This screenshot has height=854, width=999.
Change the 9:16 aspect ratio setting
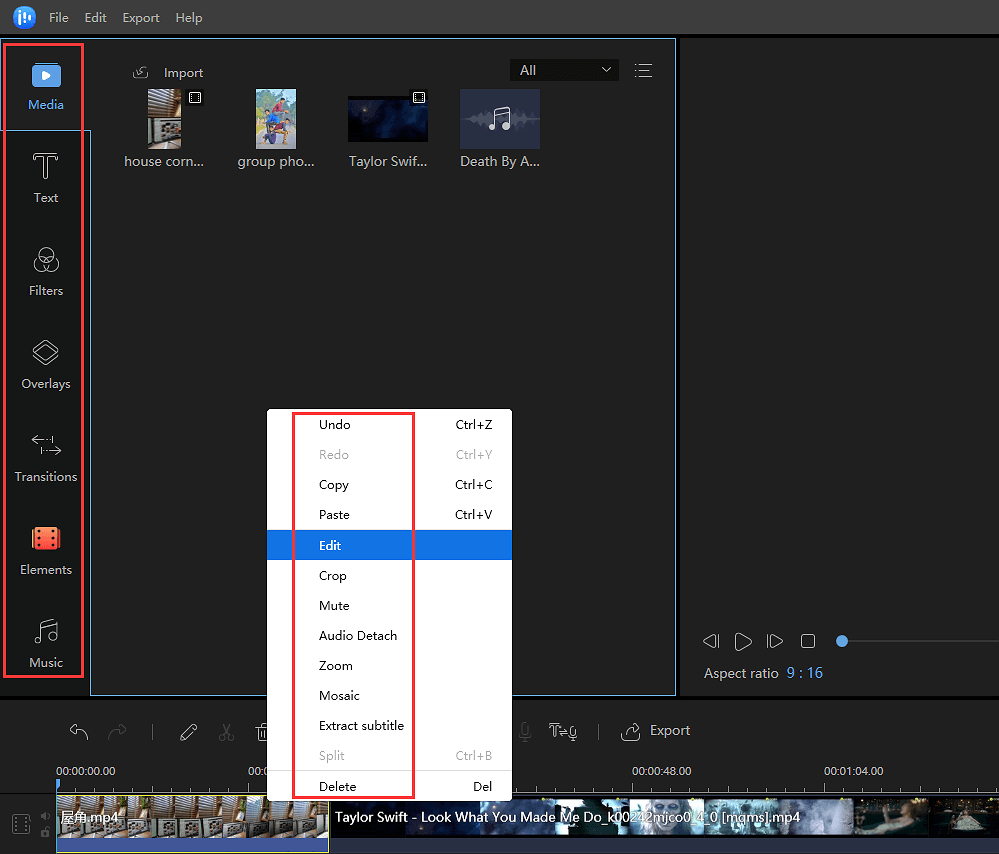[x=804, y=673]
